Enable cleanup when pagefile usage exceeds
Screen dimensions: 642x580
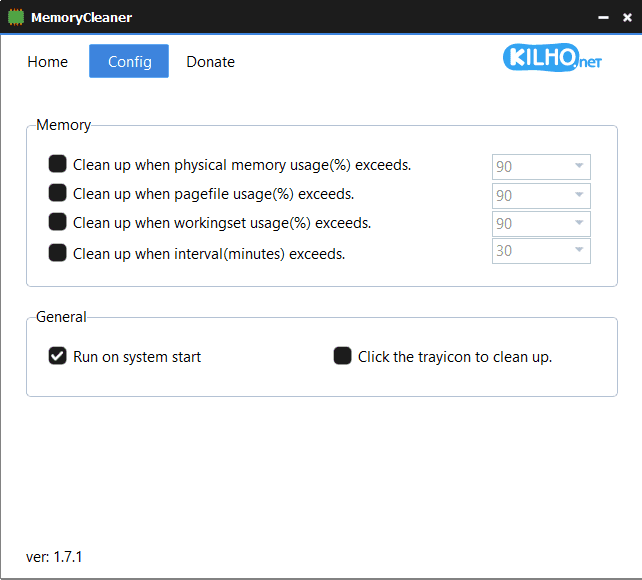[58, 193]
